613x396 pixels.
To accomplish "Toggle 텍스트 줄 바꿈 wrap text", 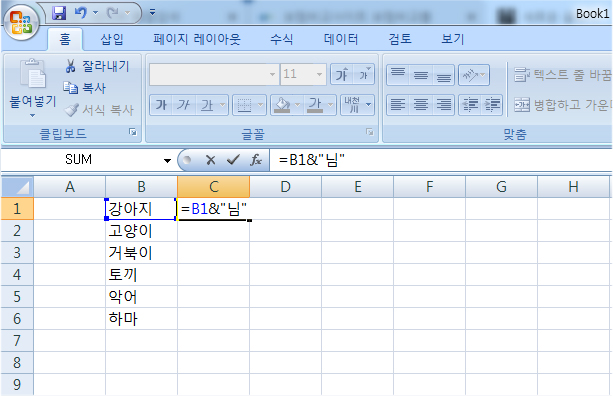I will [x=562, y=74].
